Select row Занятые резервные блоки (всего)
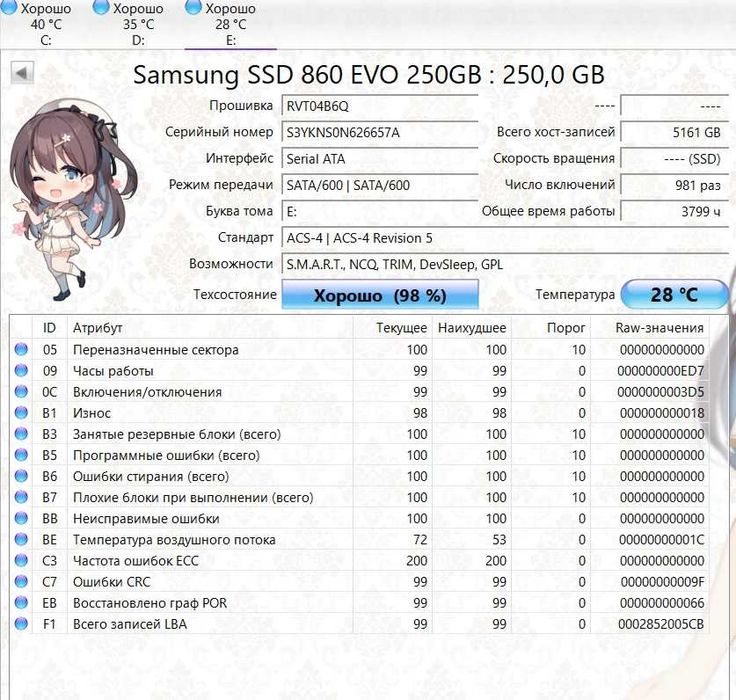The image size is (736, 700). click(360, 434)
